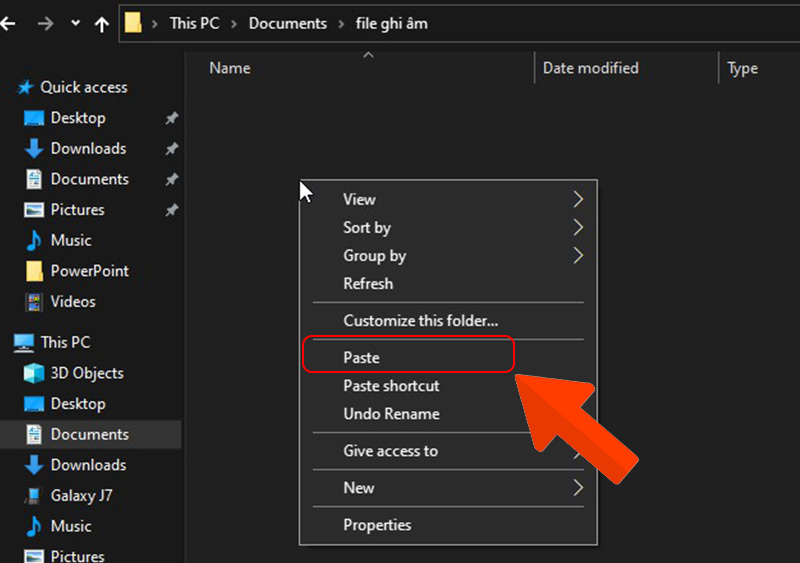Open pinned Documents under Quick access

[x=89, y=179]
